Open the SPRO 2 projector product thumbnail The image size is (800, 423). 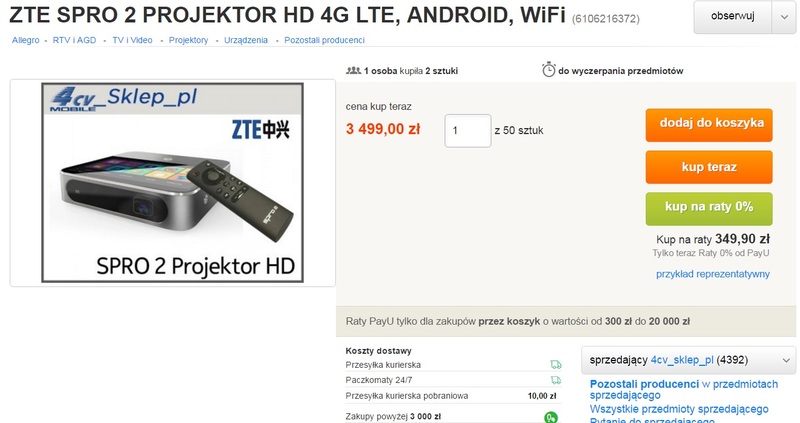pos(172,183)
